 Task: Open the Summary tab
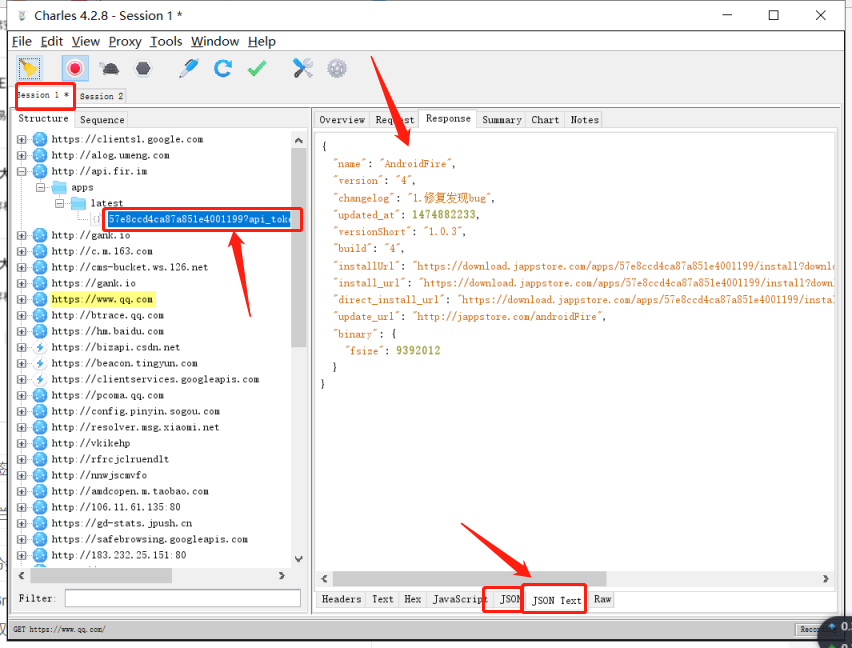[502, 119]
